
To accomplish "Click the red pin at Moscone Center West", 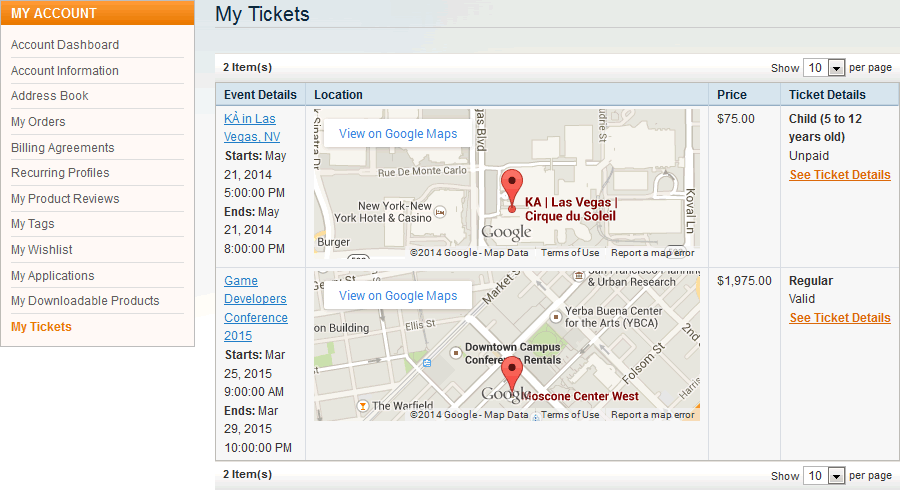I will pos(512,372).
